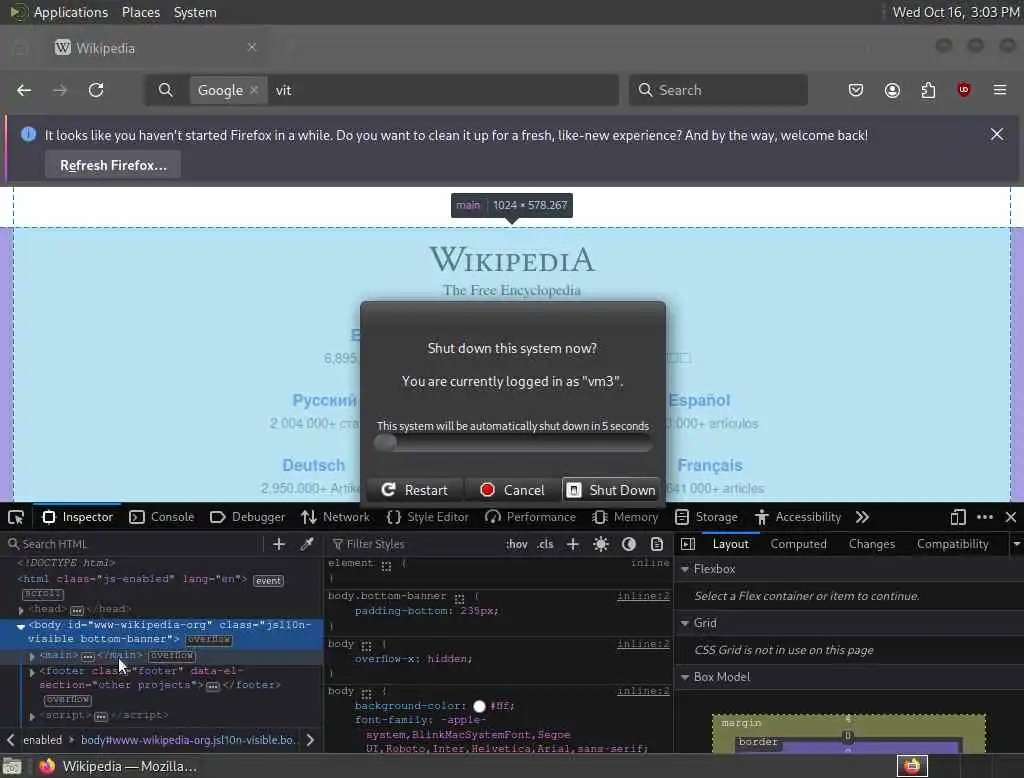This screenshot has width=1024, height=778.
Task: Click the Filter Styles input
Action: point(415,543)
